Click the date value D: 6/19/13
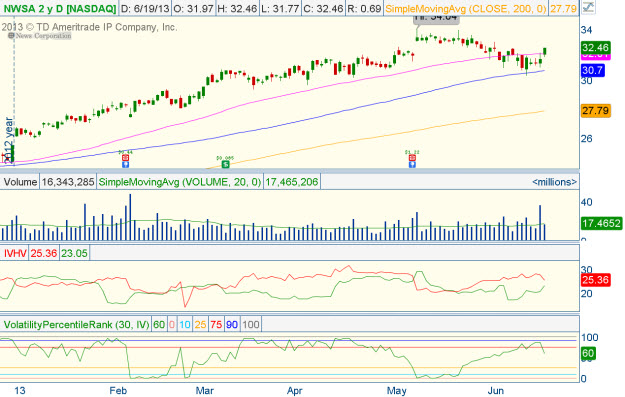This screenshot has height=397, width=625. (145, 8)
